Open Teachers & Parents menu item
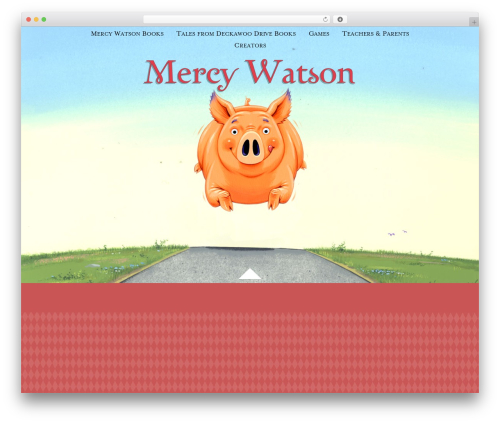The width and height of the screenshot is (500, 423). (375, 34)
